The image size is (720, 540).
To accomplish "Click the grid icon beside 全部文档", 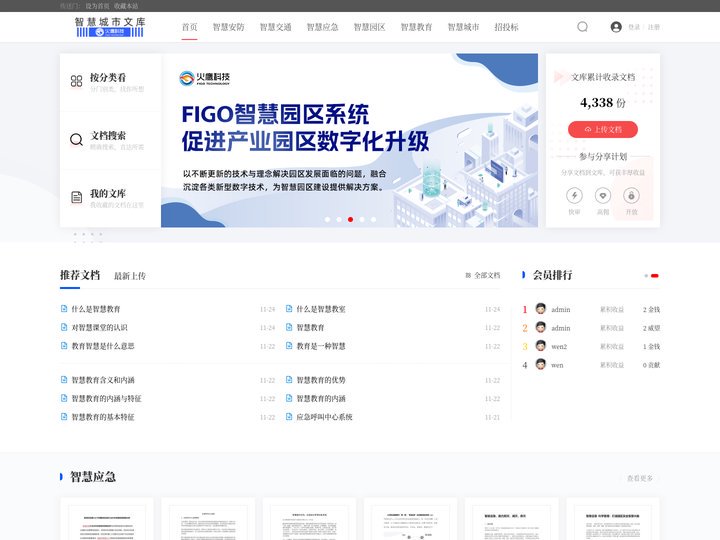I will (468, 276).
